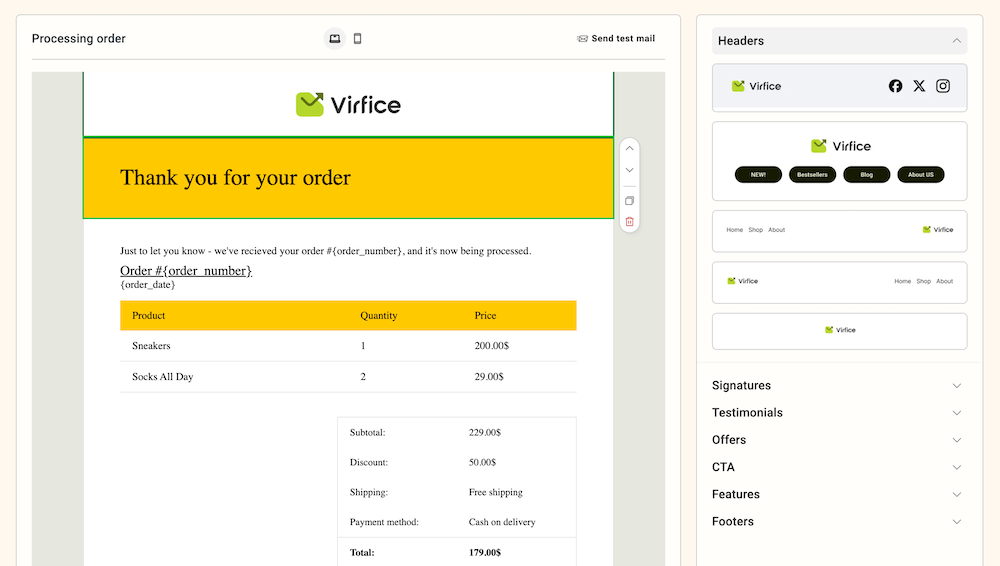
Task: Click the Quantity column header
Action: tap(379, 315)
